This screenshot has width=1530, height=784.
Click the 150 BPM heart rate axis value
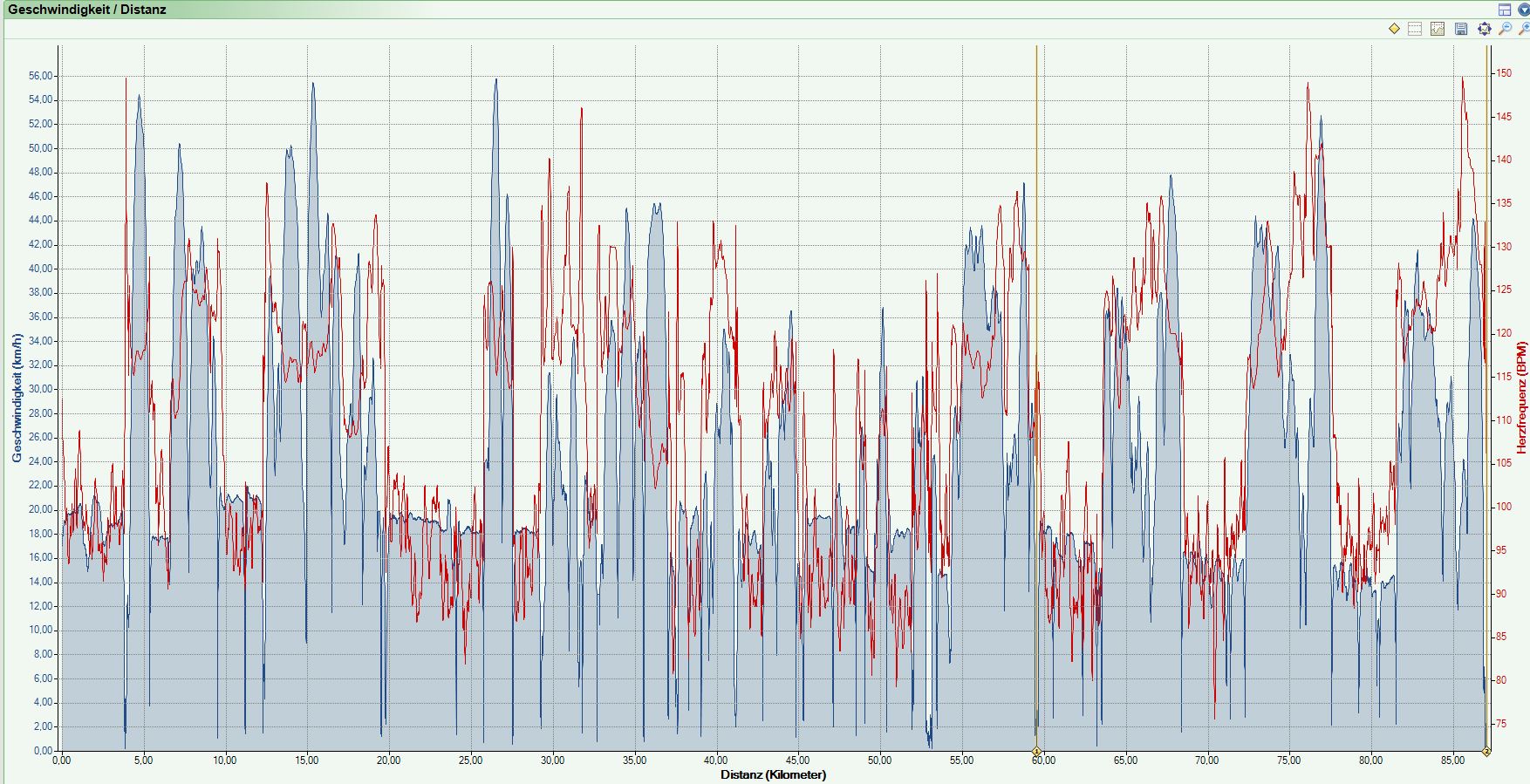click(x=1504, y=73)
